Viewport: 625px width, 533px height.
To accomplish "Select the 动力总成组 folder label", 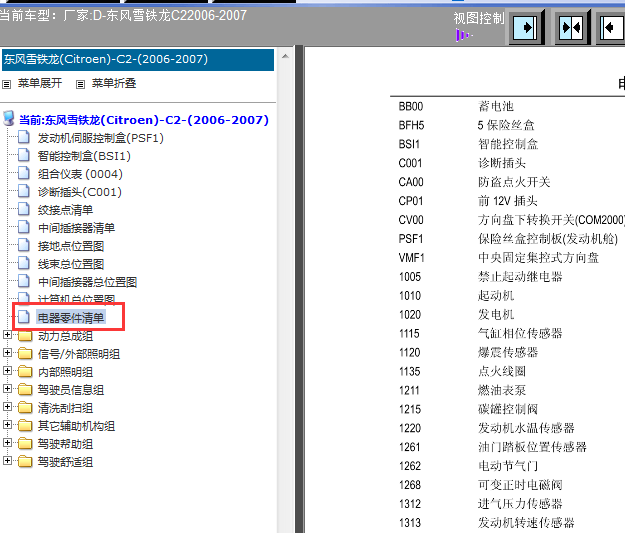I will tap(65, 336).
